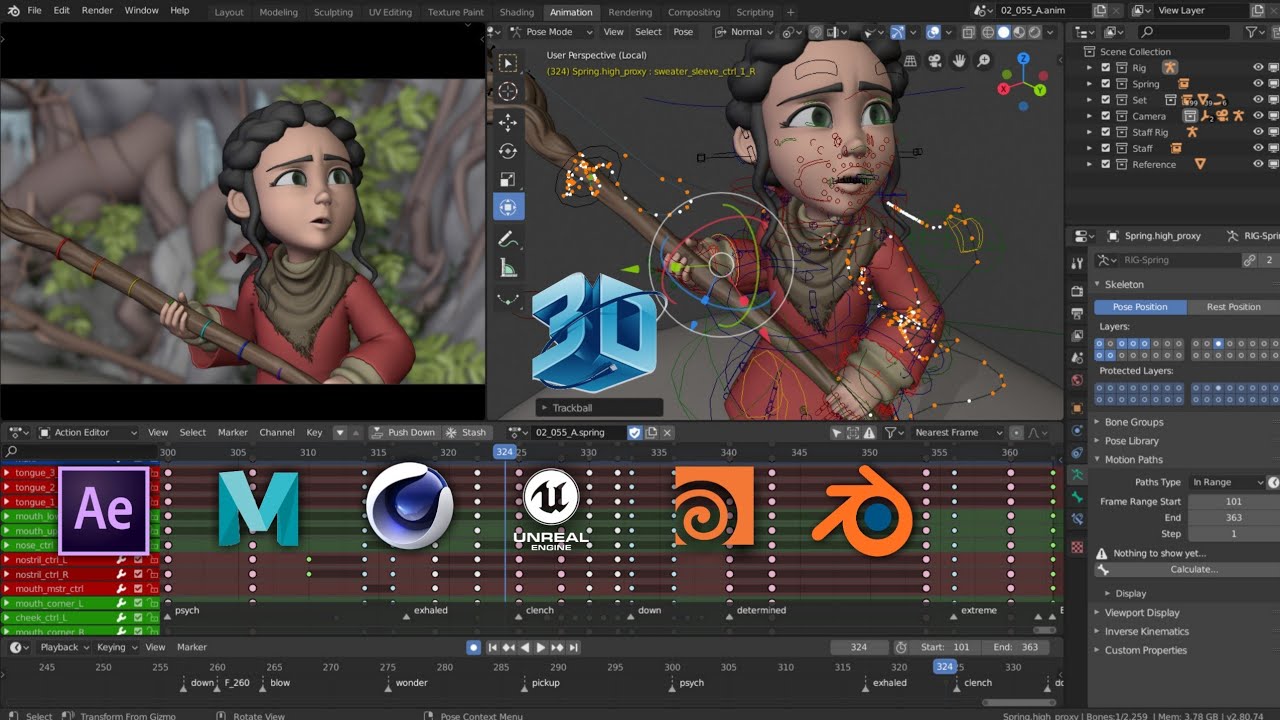
Task: Select the Rotate tool in viewport toolbar
Action: pyautogui.click(x=508, y=152)
